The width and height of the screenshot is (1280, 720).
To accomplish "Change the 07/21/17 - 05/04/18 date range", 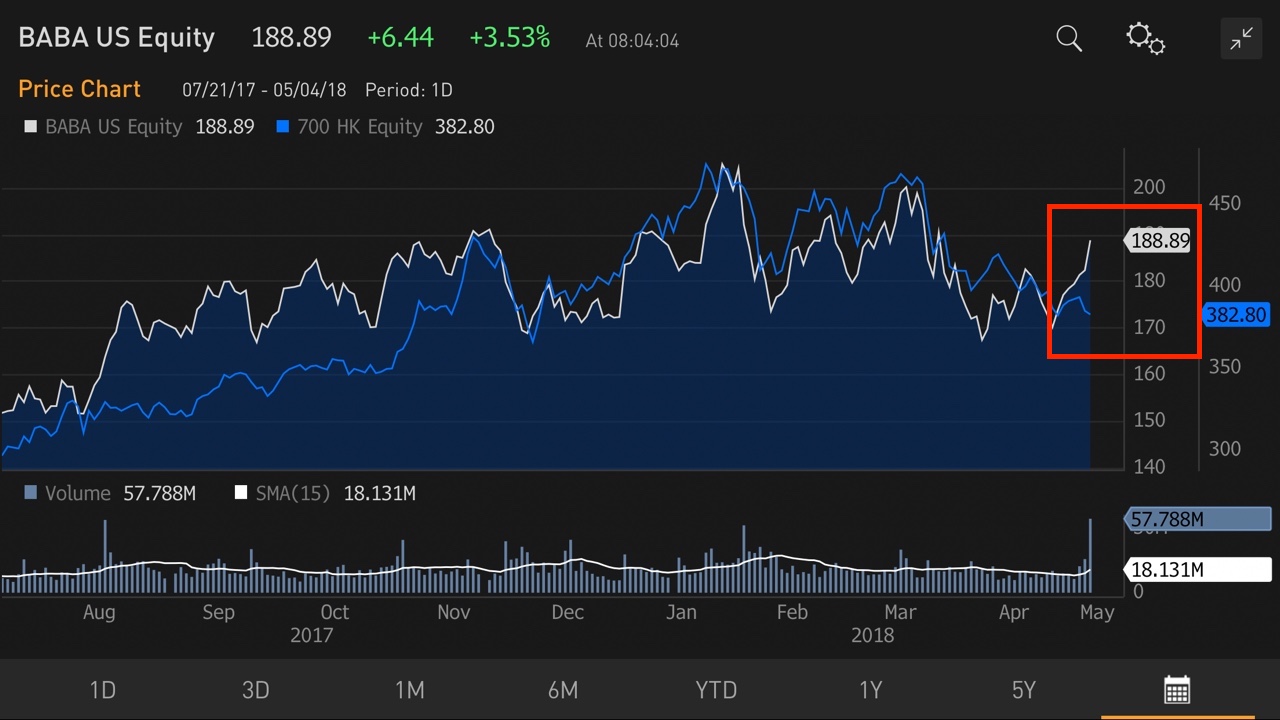I will coord(264,90).
